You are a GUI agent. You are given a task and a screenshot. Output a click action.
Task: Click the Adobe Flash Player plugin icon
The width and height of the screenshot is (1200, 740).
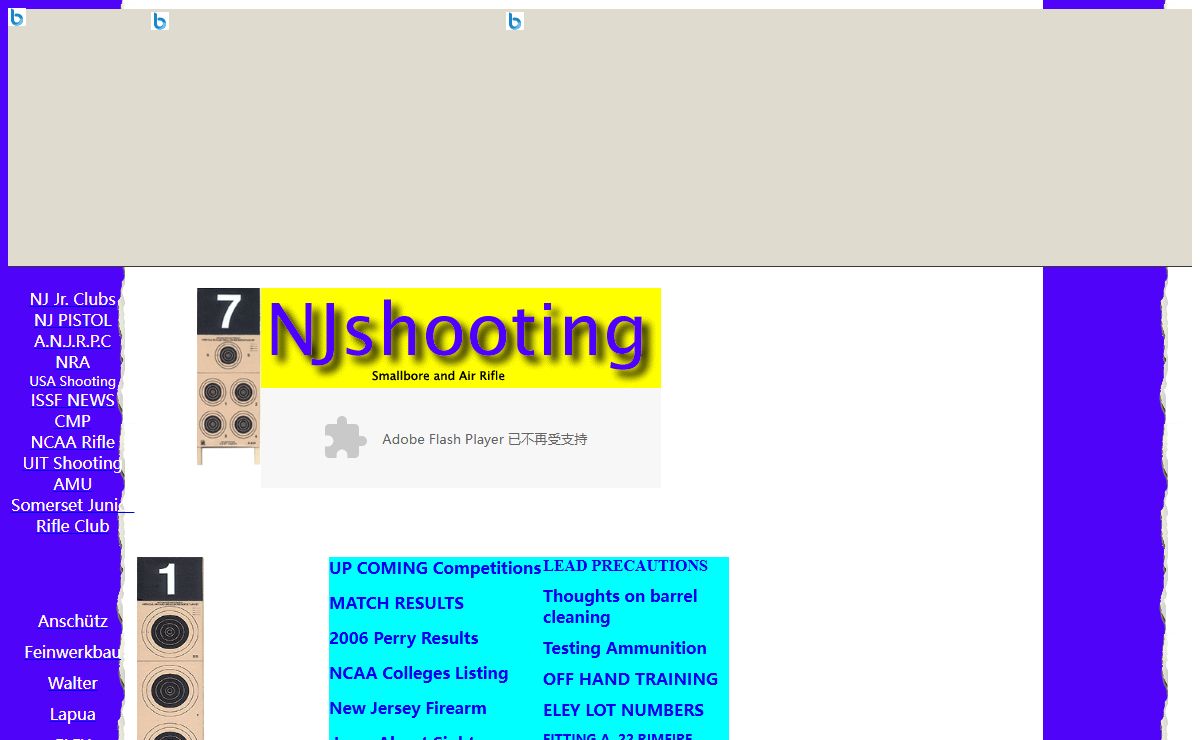(x=345, y=438)
